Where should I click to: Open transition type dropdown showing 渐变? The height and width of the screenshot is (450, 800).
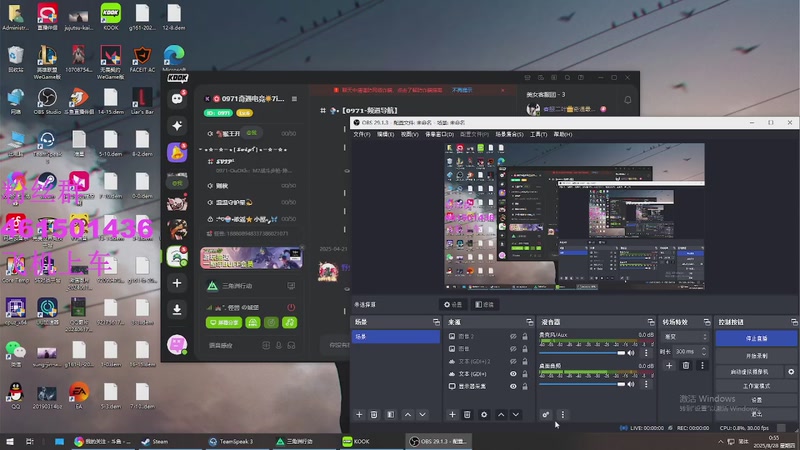coord(685,337)
